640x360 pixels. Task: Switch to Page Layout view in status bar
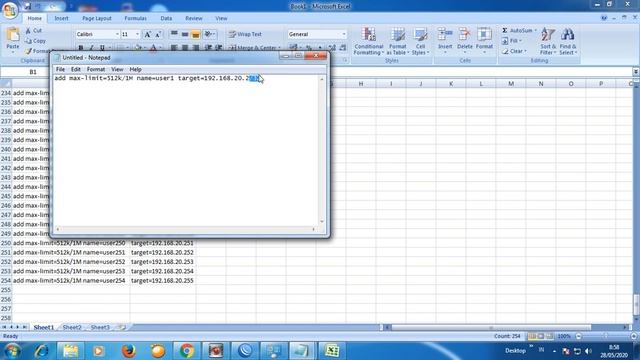pyautogui.click(x=541, y=336)
